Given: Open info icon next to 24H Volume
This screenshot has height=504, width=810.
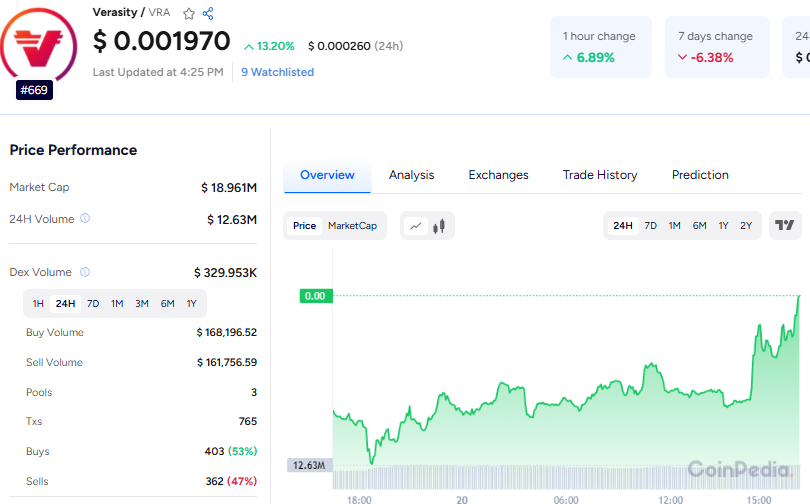Looking at the screenshot, I should (x=85, y=218).
